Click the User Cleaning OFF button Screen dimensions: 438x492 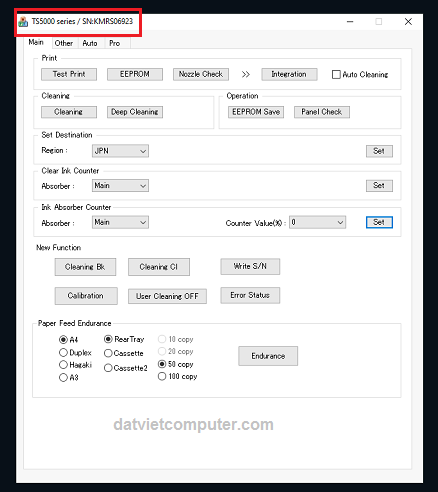167,296
